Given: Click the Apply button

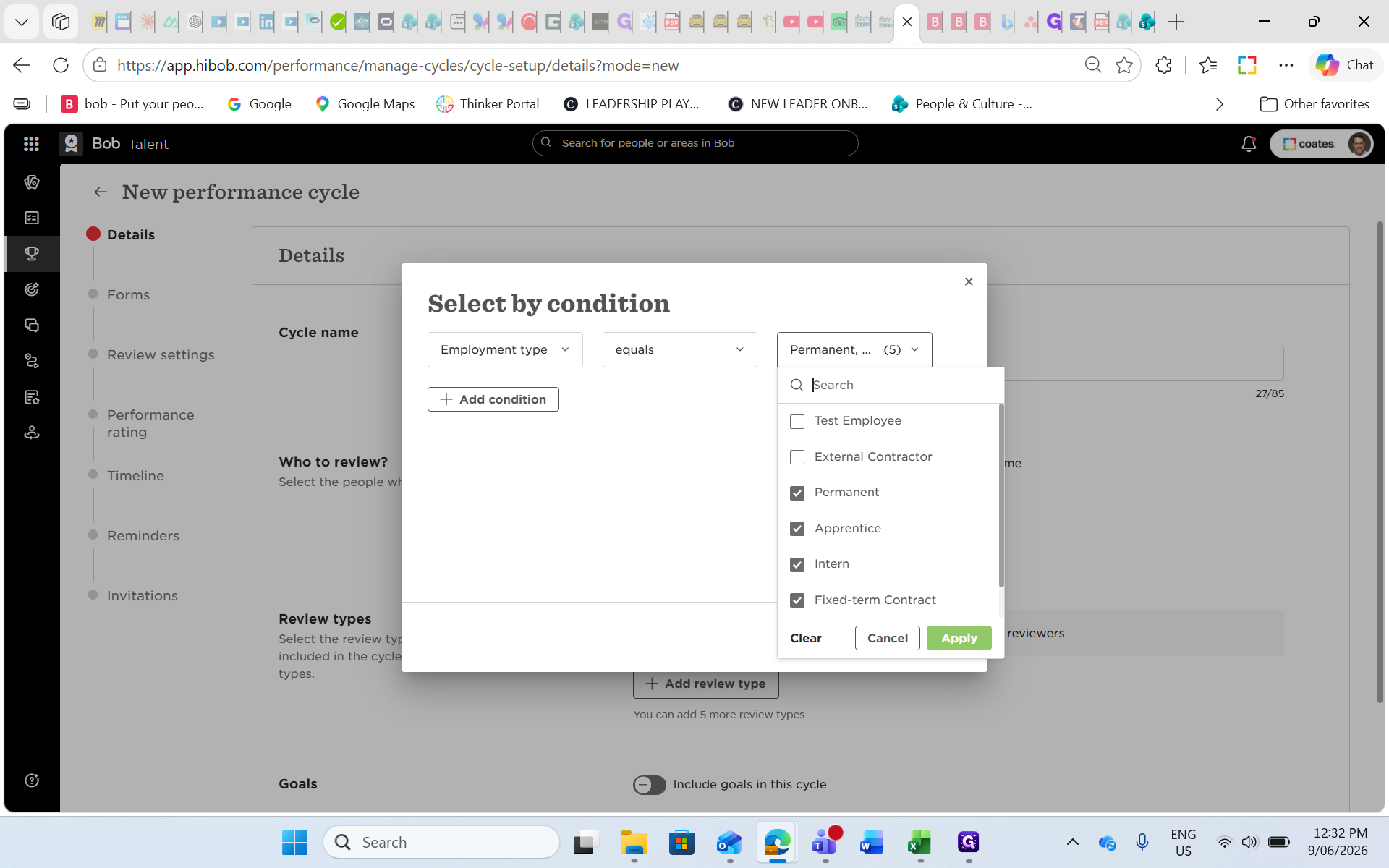Looking at the screenshot, I should (959, 638).
